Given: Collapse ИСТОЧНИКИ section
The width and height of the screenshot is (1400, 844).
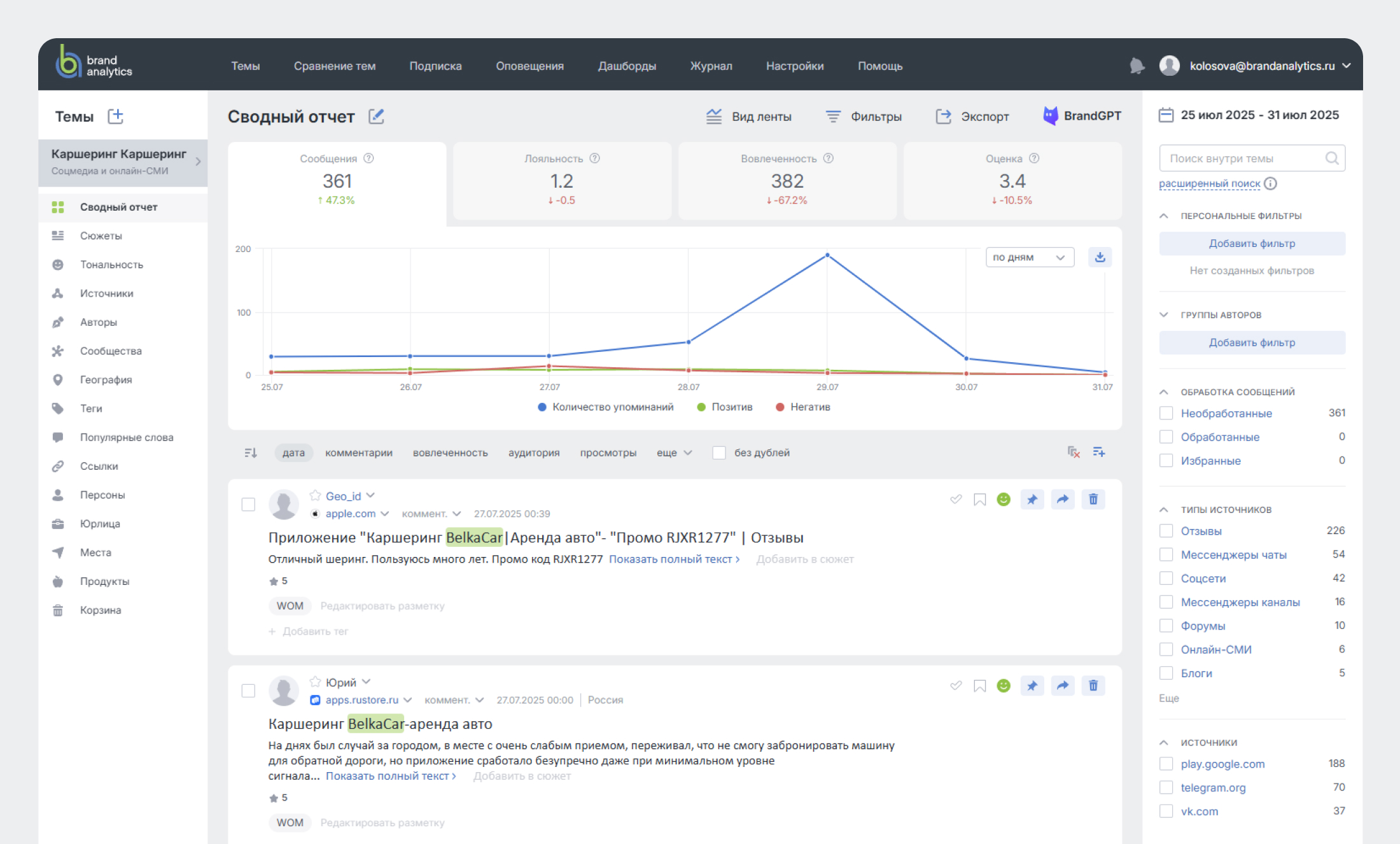Looking at the screenshot, I should [x=1164, y=743].
